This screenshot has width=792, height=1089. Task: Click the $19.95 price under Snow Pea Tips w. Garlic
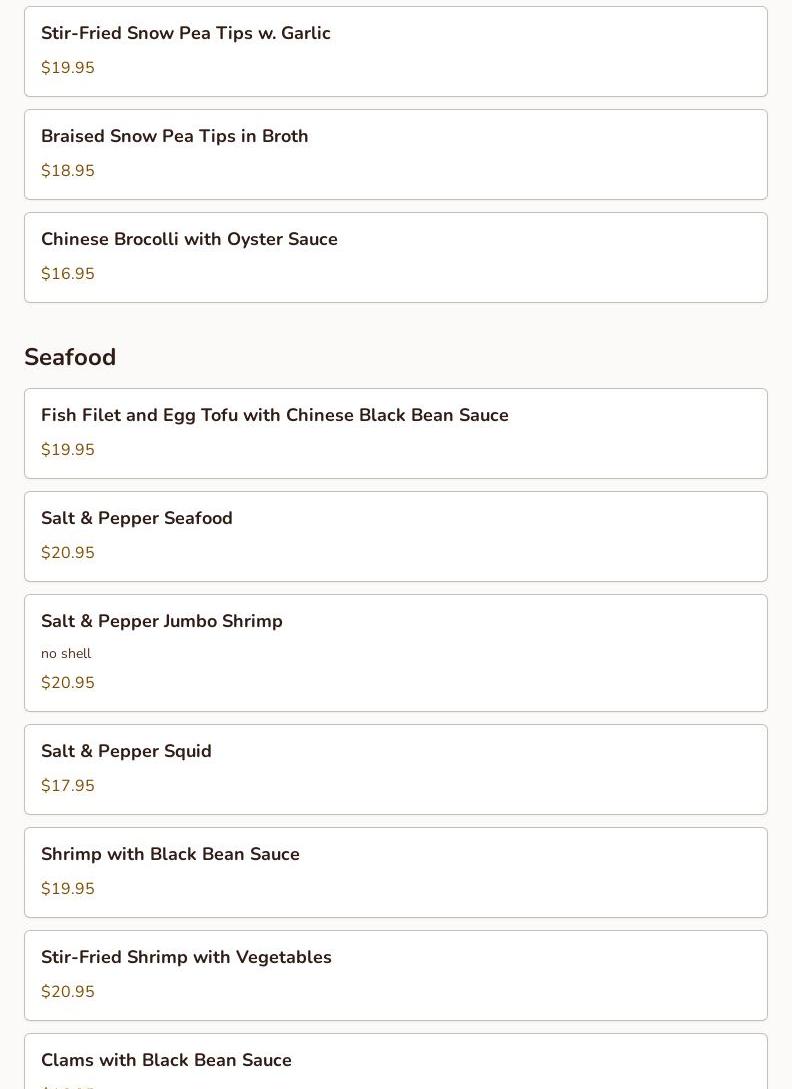tap(68, 68)
